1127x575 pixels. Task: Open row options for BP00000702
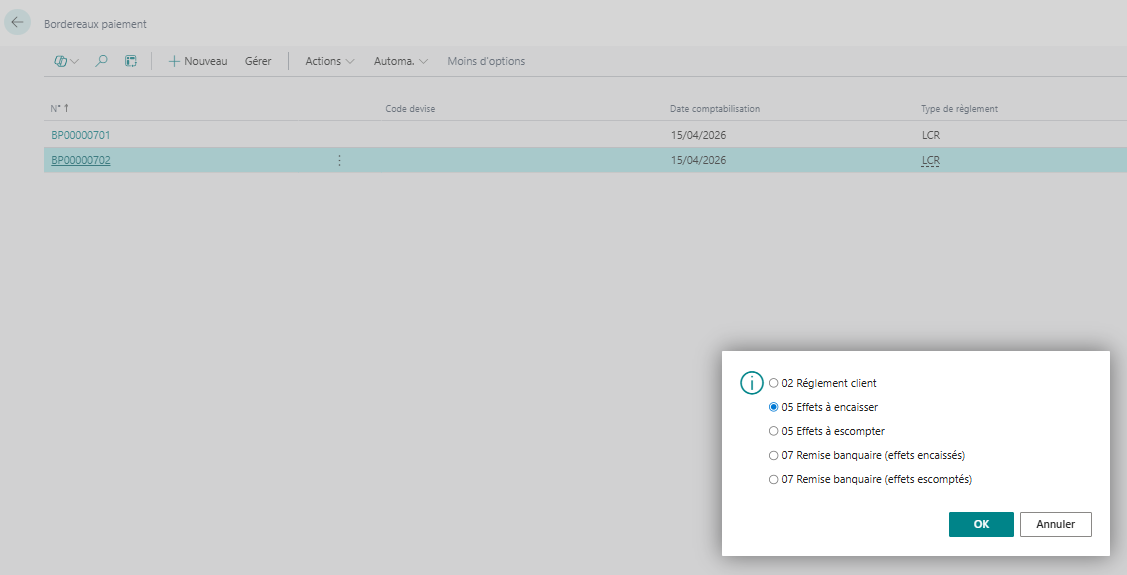(339, 160)
